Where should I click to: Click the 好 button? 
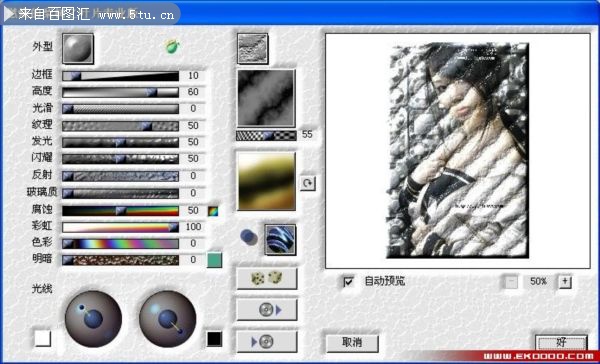click(561, 343)
